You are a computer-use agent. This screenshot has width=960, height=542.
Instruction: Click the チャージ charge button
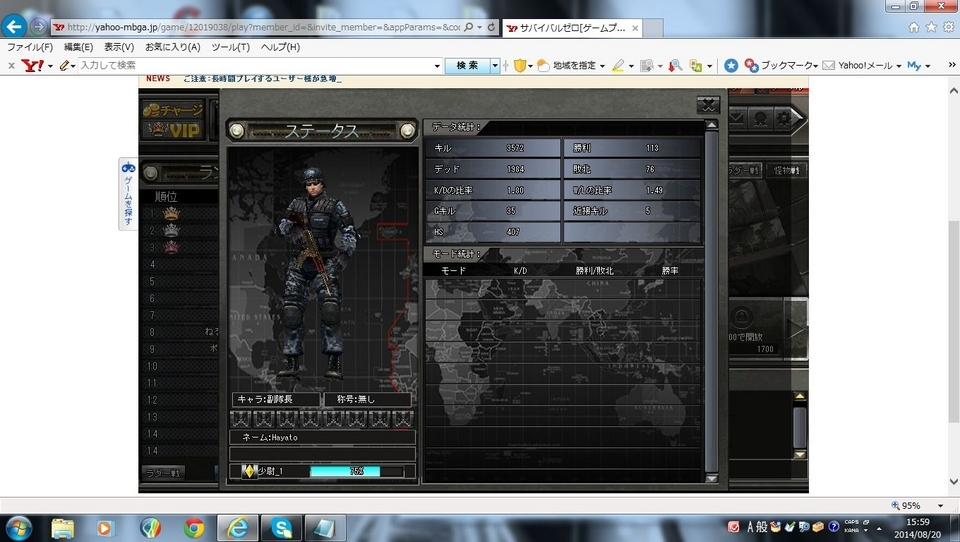173,110
